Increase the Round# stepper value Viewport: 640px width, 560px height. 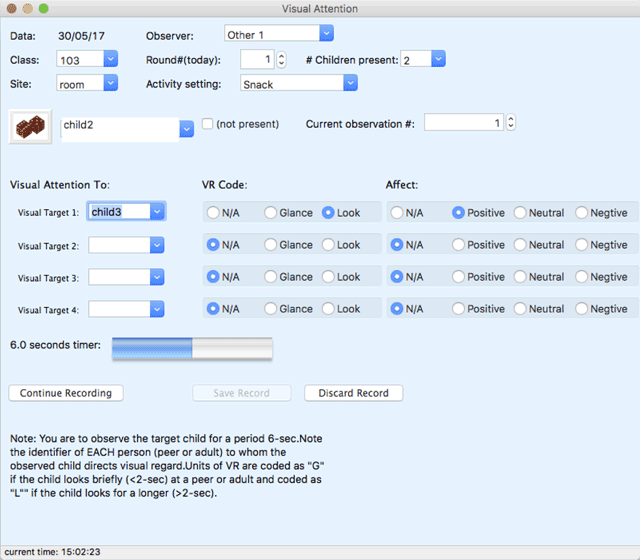[x=281, y=55]
